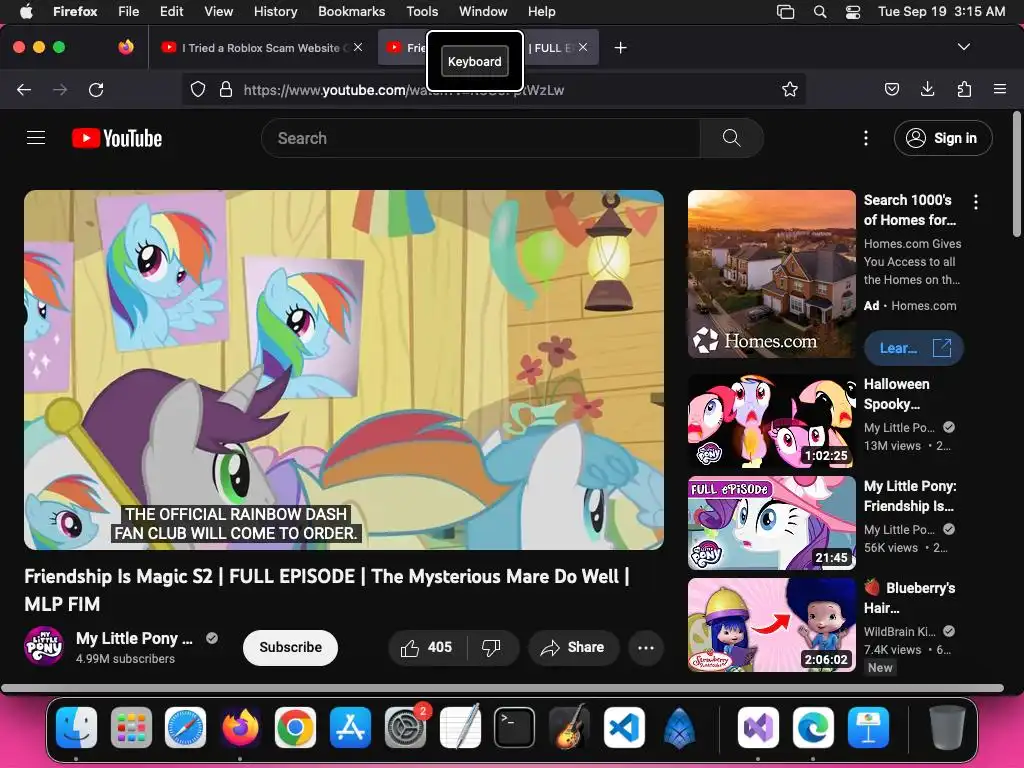Open Microsoft Edge from the Dock
This screenshot has width=1024, height=768.
[x=813, y=727]
